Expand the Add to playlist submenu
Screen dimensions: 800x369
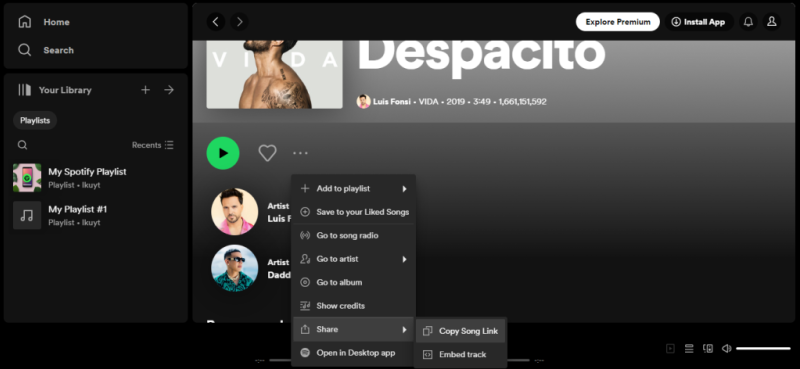point(354,189)
